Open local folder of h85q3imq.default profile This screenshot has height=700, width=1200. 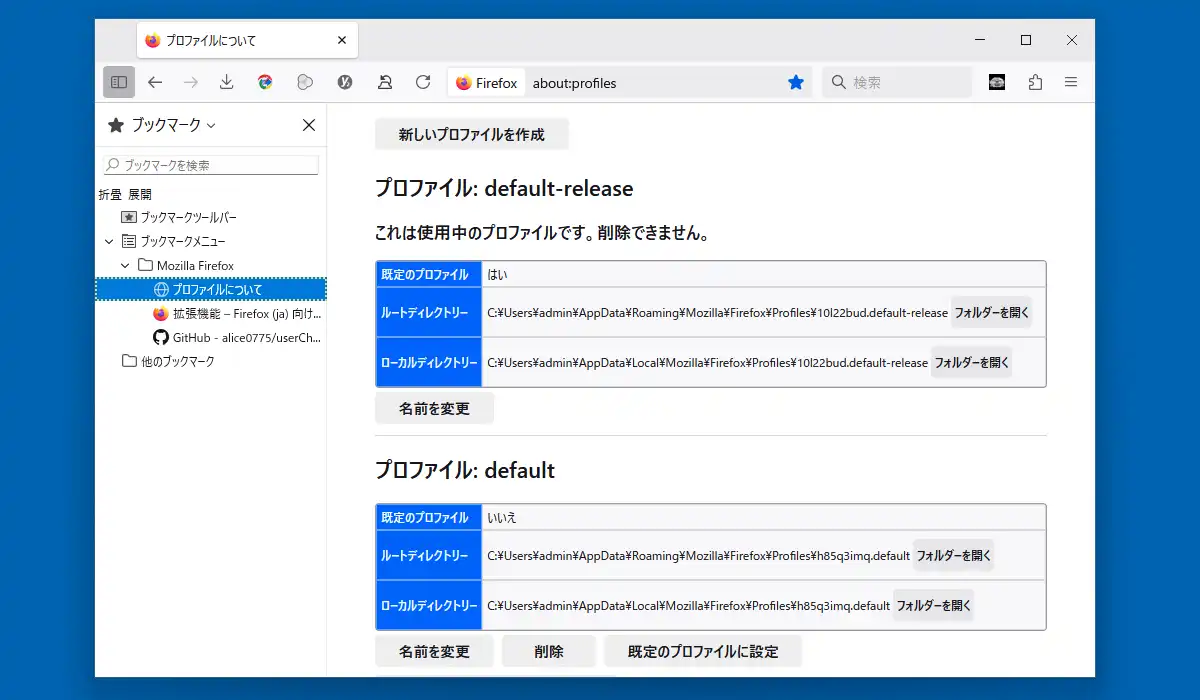tap(934, 605)
